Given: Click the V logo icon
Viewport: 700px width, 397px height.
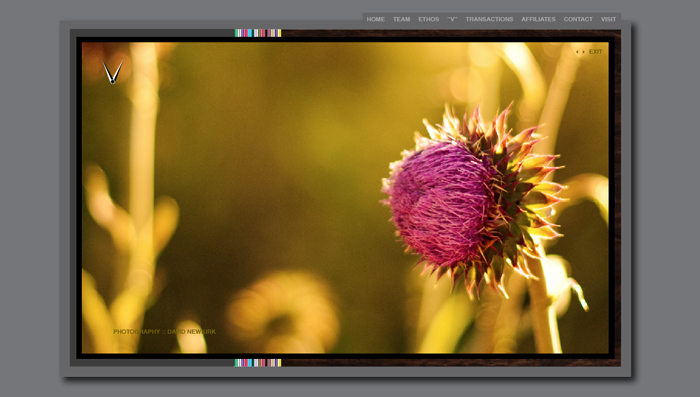Looking at the screenshot, I should [x=112, y=71].
